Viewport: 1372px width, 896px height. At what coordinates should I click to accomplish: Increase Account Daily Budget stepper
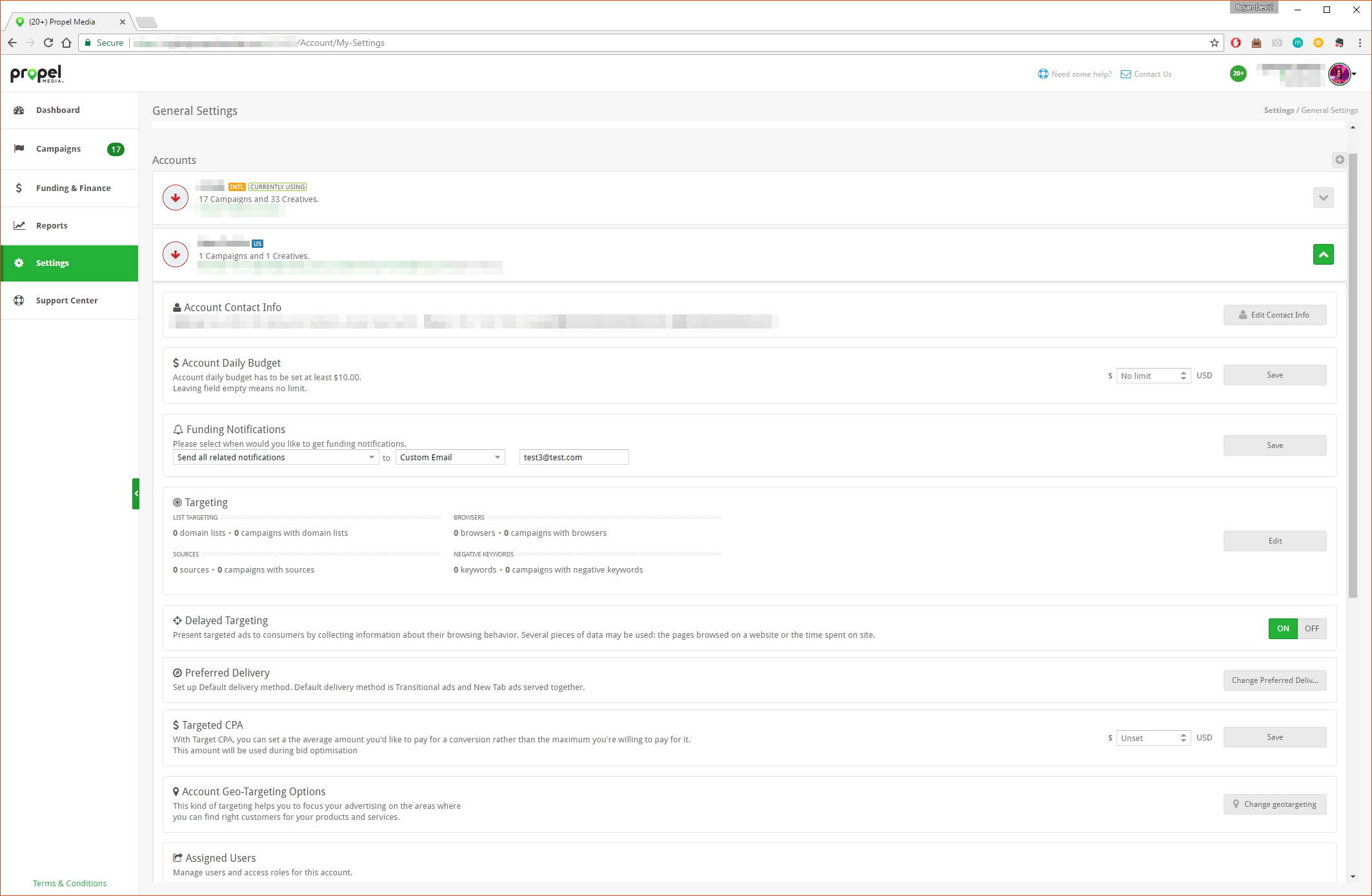point(1184,372)
